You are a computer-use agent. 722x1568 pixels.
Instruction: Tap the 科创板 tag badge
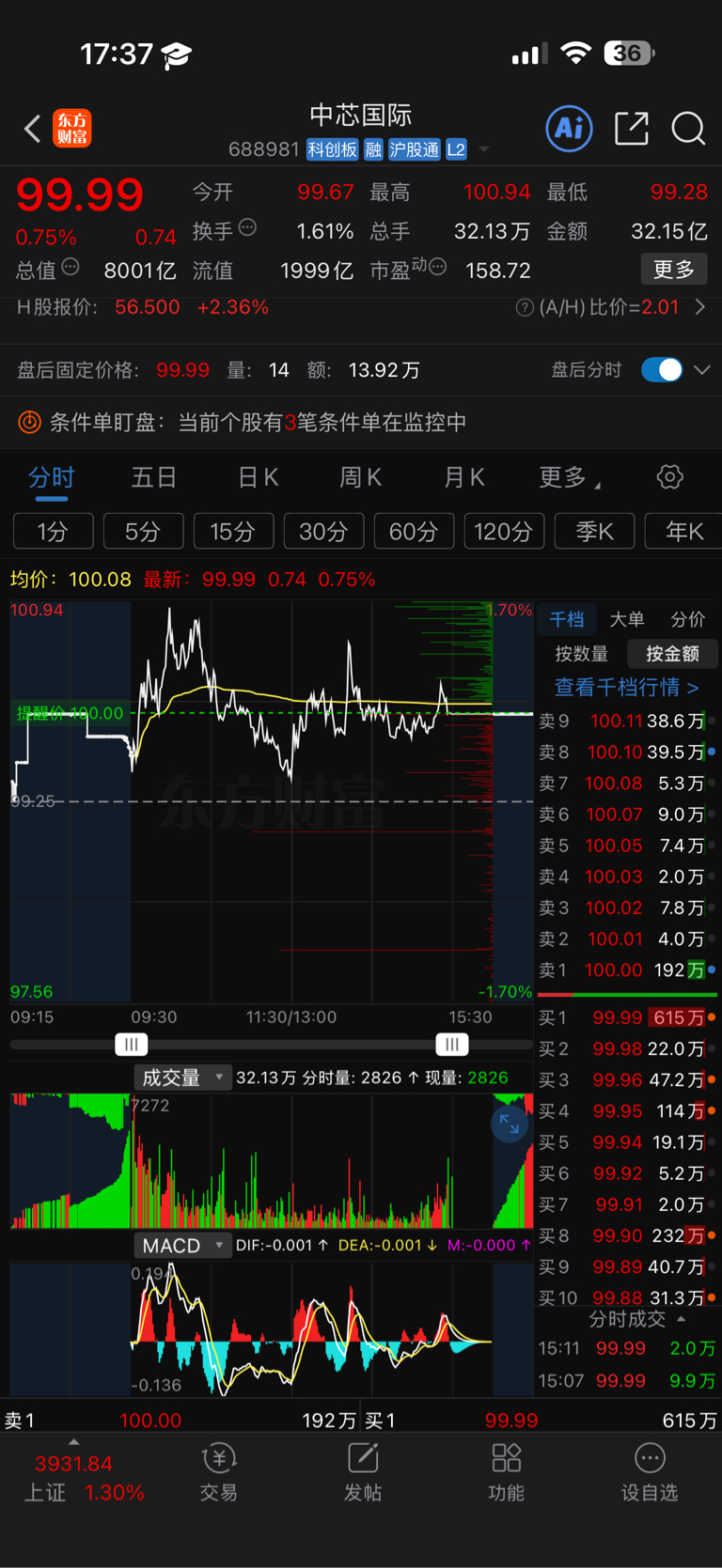pyautogui.click(x=333, y=149)
